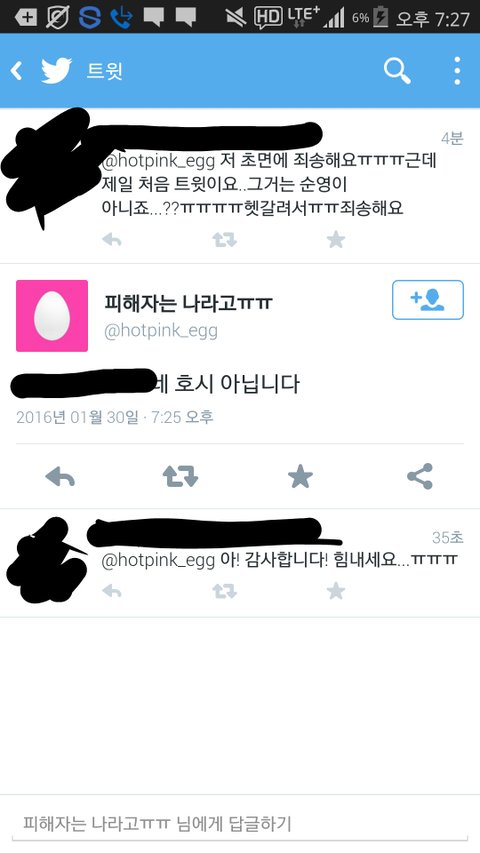Share the main tweet via share icon
The image size is (480, 853).
coord(420,477)
